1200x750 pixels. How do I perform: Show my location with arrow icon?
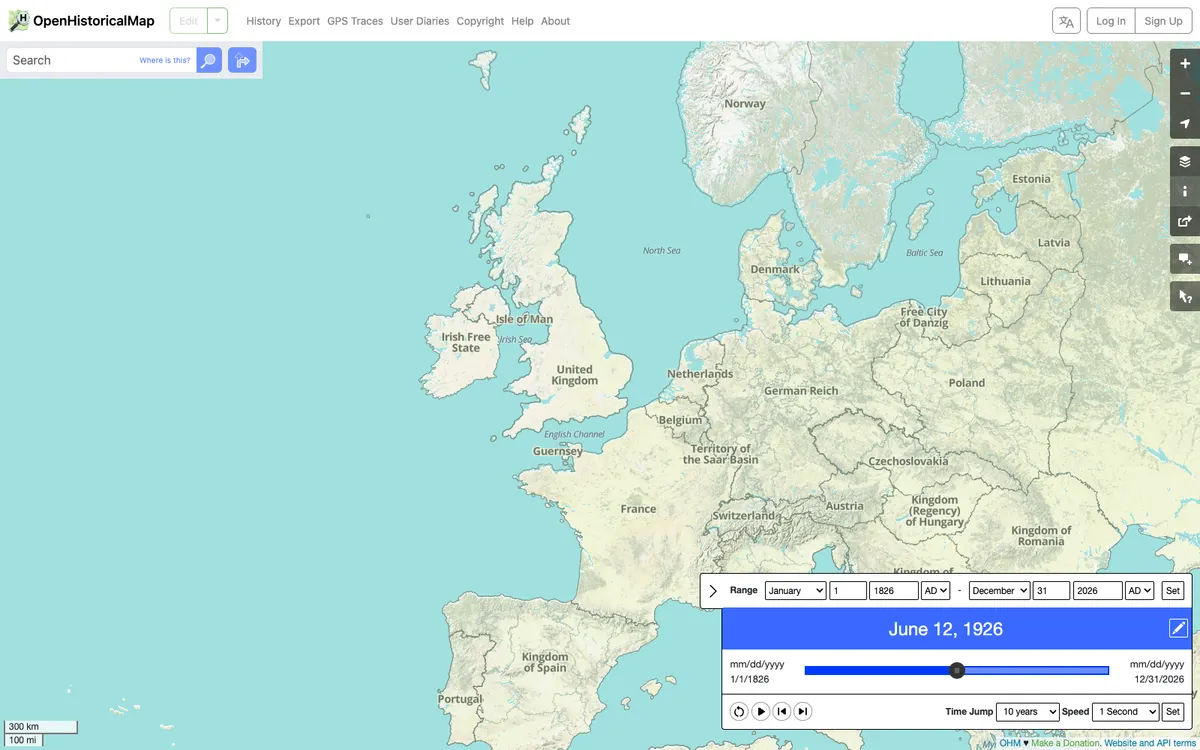click(1185, 123)
